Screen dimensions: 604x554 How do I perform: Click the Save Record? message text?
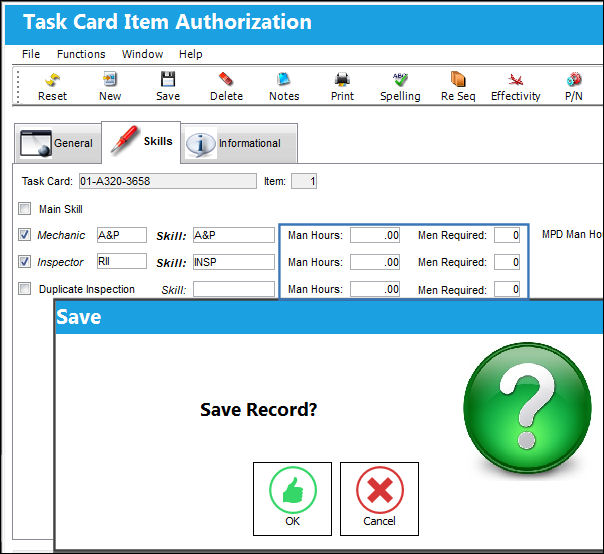(258, 409)
